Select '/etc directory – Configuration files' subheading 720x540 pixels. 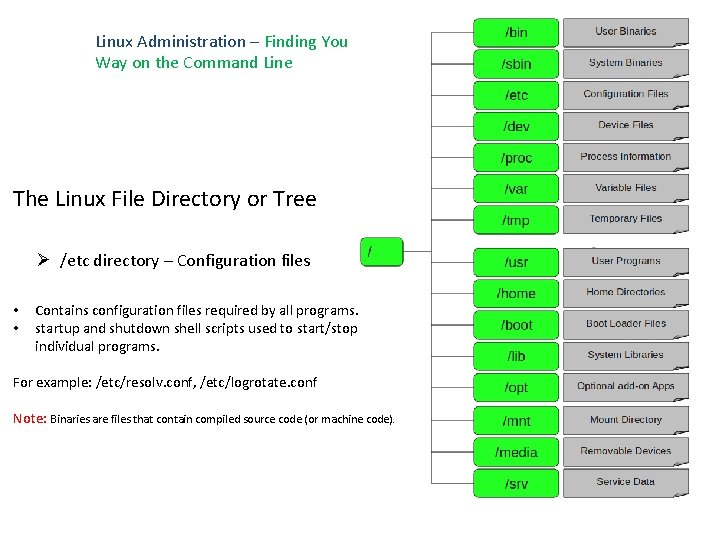(x=185, y=261)
